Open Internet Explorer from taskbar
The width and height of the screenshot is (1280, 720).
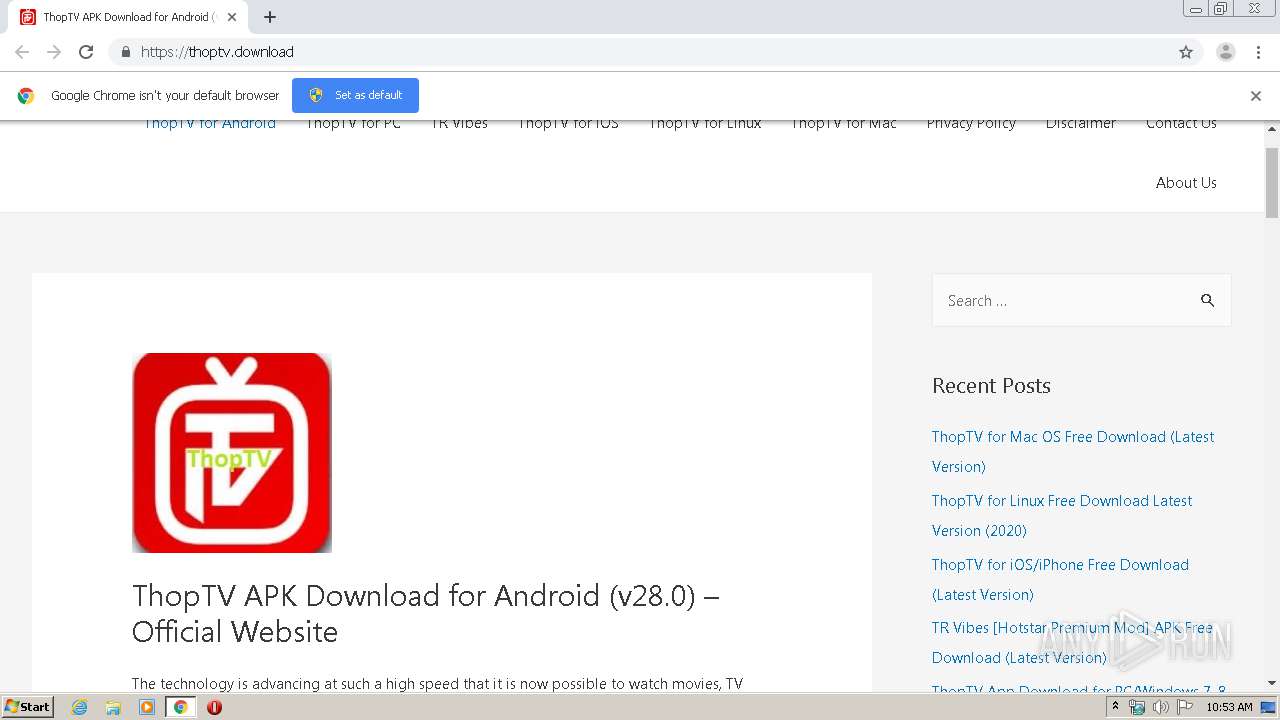point(80,707)
